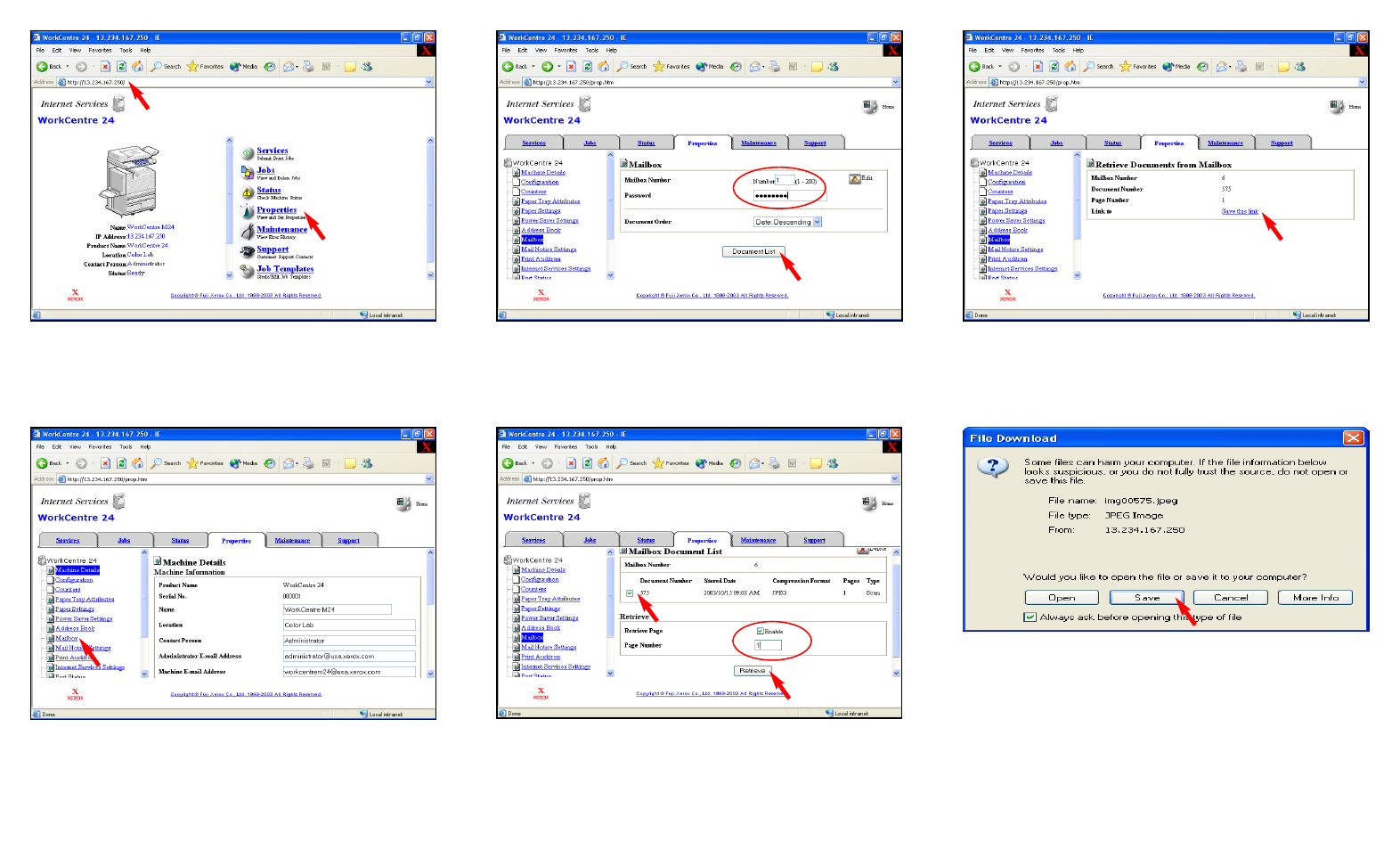
Task: Toggle Always ask before opening this type of file
Action: [1030, 617]
